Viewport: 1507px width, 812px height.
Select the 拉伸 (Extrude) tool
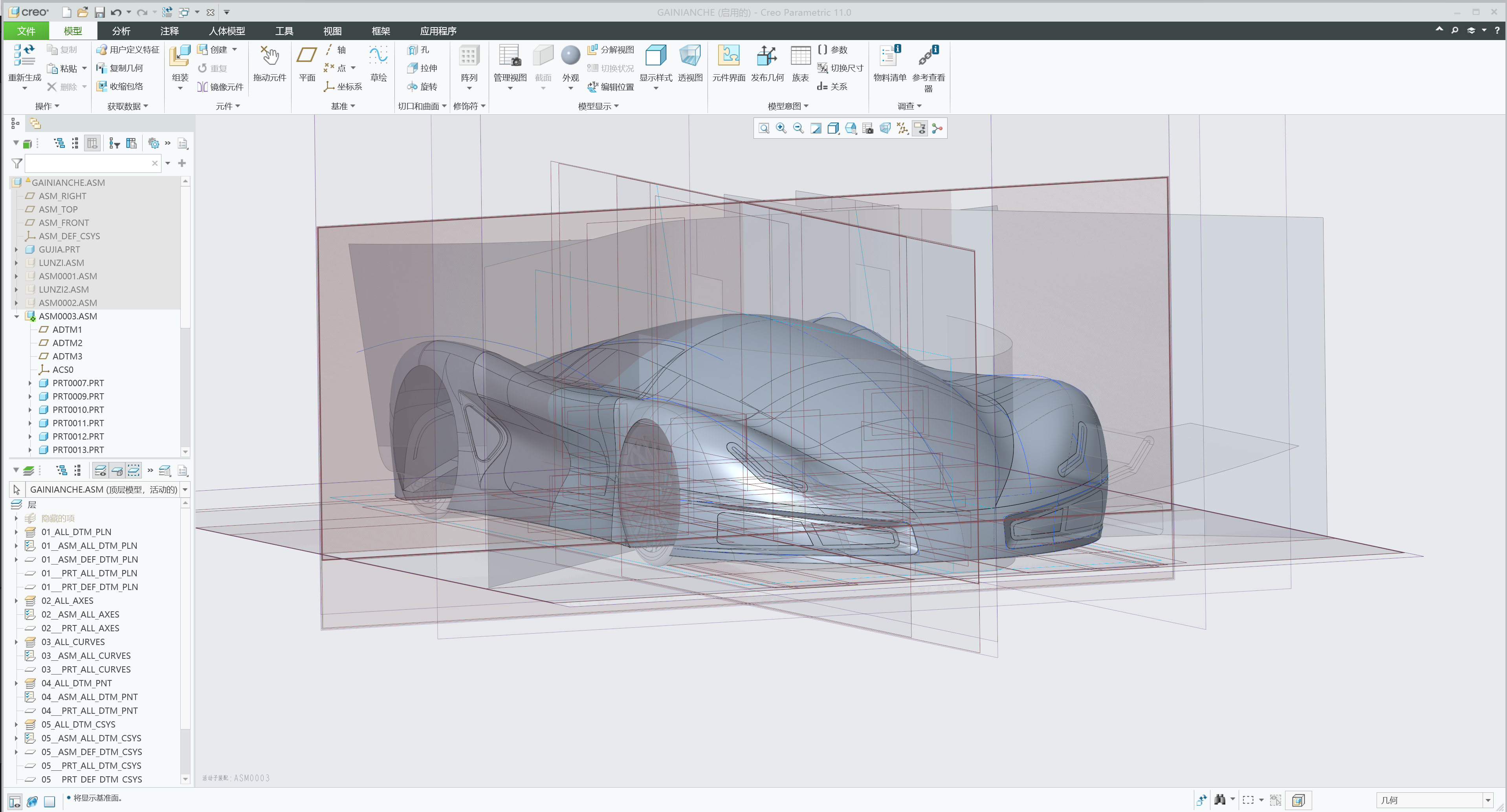click(x=422, y=68)
